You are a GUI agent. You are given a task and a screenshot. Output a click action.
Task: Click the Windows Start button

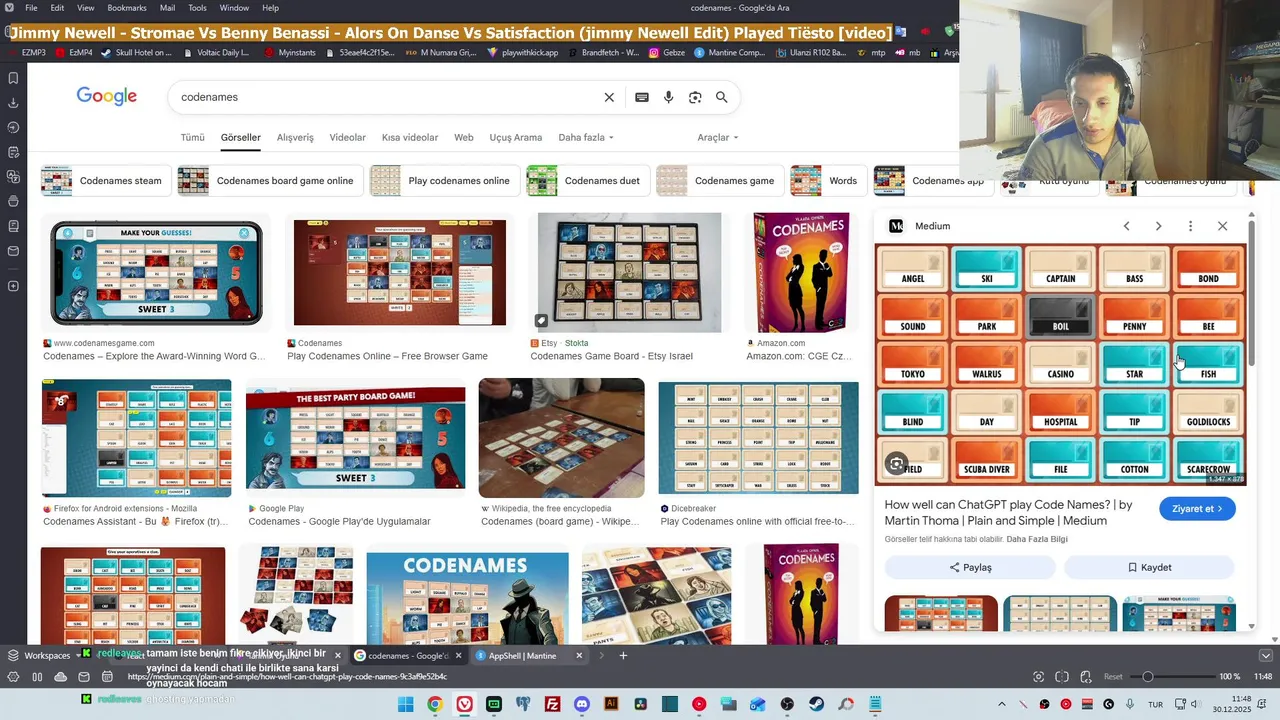405,705
